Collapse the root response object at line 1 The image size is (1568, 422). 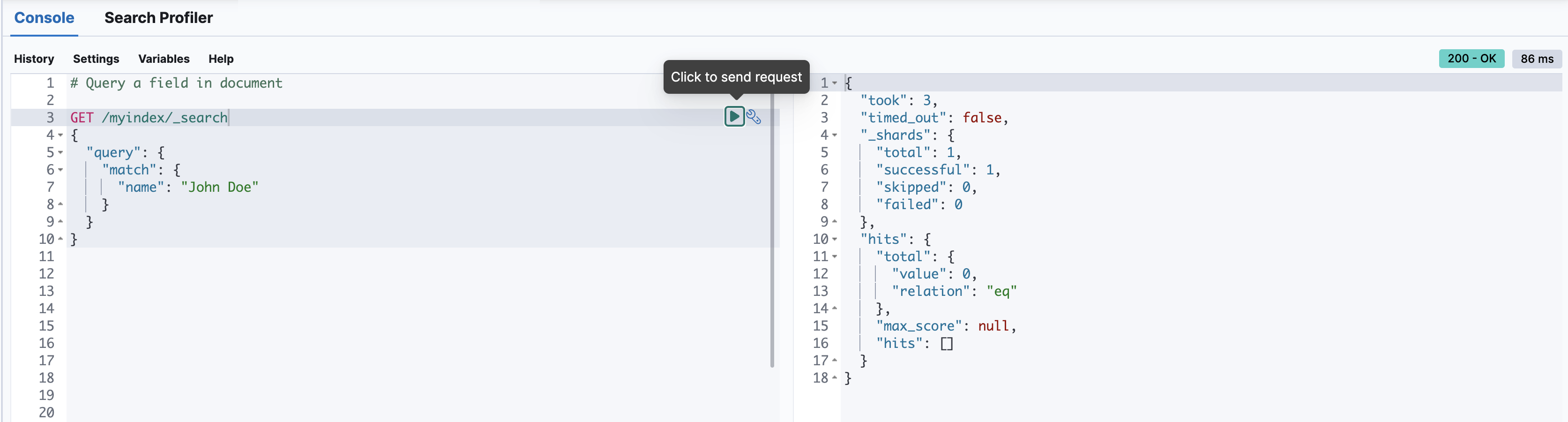click(x=835, y=83)
